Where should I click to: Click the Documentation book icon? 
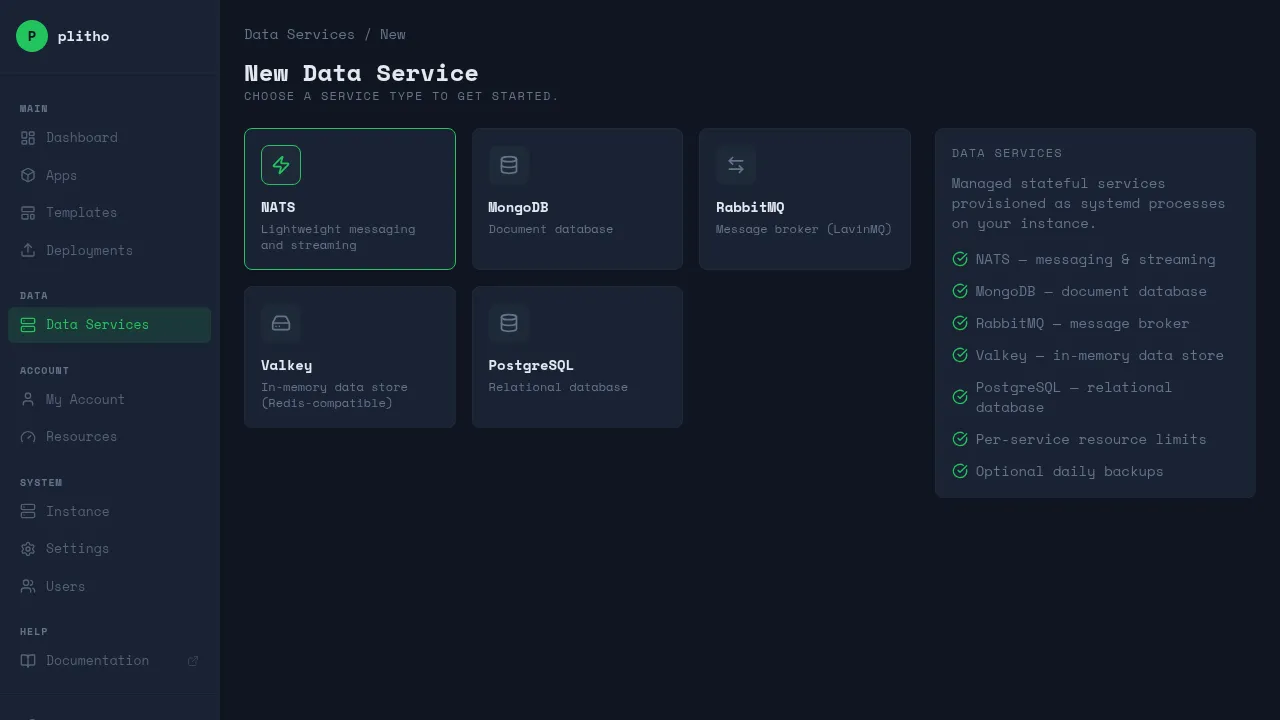28,661
